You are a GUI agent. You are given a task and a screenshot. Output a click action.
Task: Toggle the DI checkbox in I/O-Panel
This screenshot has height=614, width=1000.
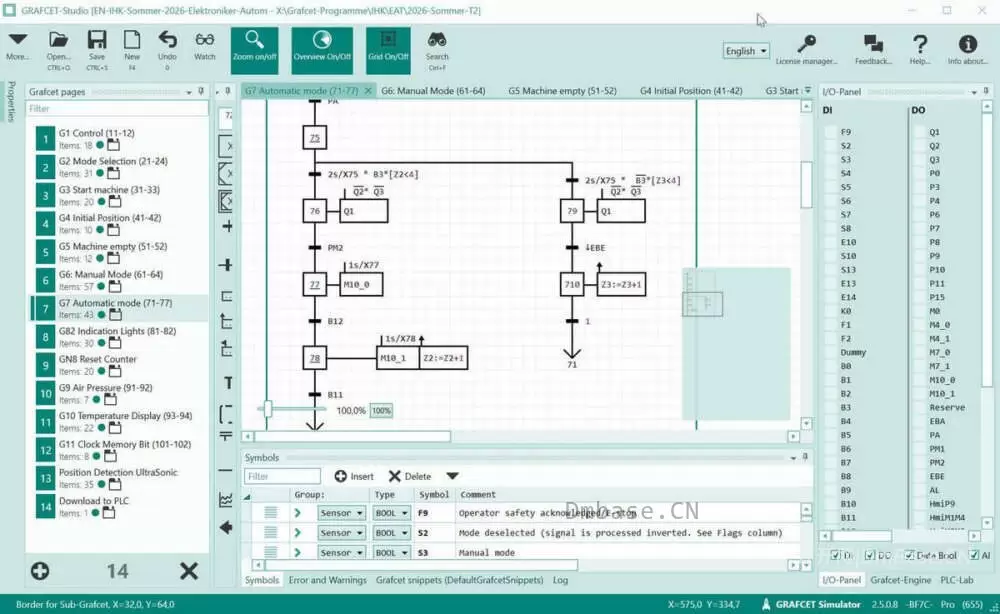tap(835, 555)
